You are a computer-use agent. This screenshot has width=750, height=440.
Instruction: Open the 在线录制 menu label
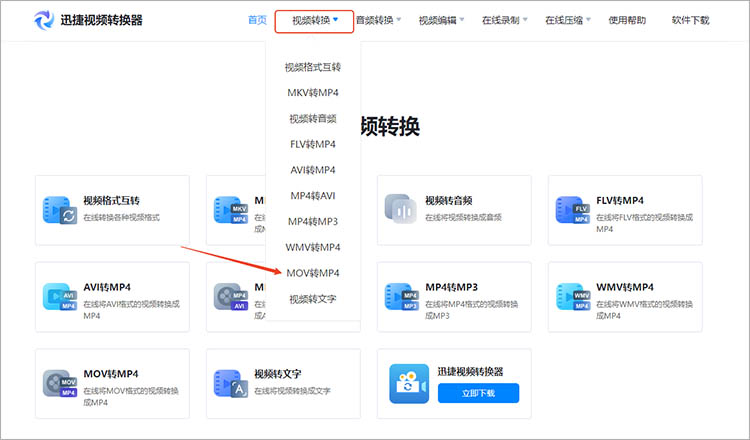(x=501, y=20)
